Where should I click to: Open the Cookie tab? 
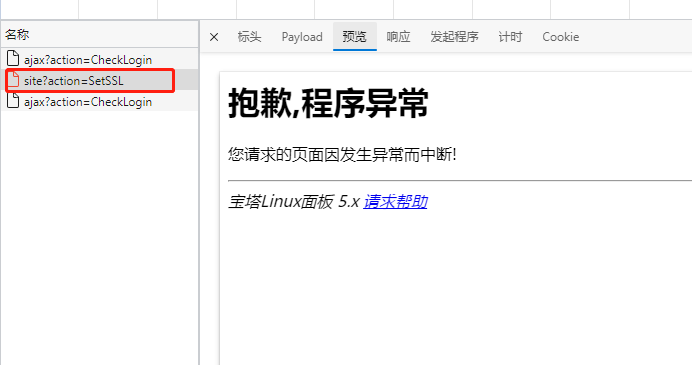point(560,37)
